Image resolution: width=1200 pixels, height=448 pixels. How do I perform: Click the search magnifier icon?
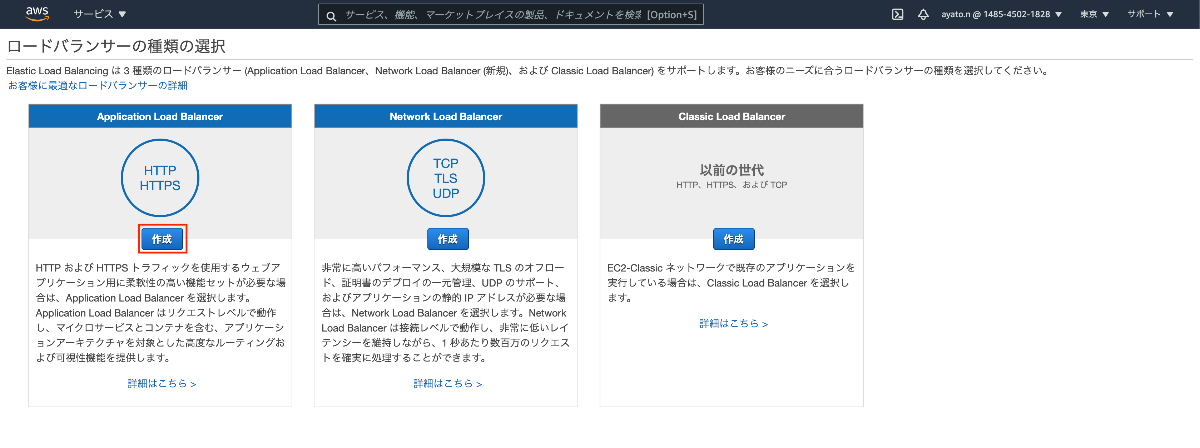coord(331,15)
